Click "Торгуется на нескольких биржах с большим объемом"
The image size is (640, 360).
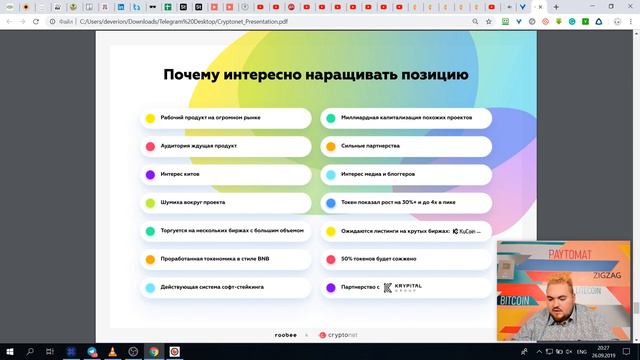[232, 231]
